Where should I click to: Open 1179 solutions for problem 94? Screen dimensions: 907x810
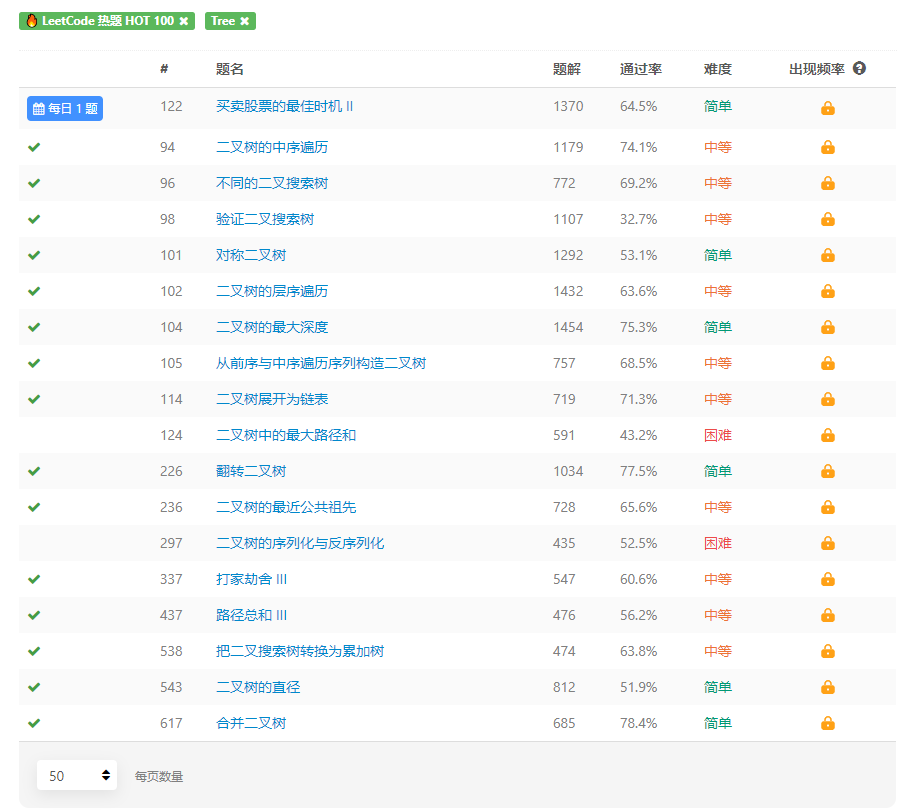pyautogui.click(x=568, y=148)
